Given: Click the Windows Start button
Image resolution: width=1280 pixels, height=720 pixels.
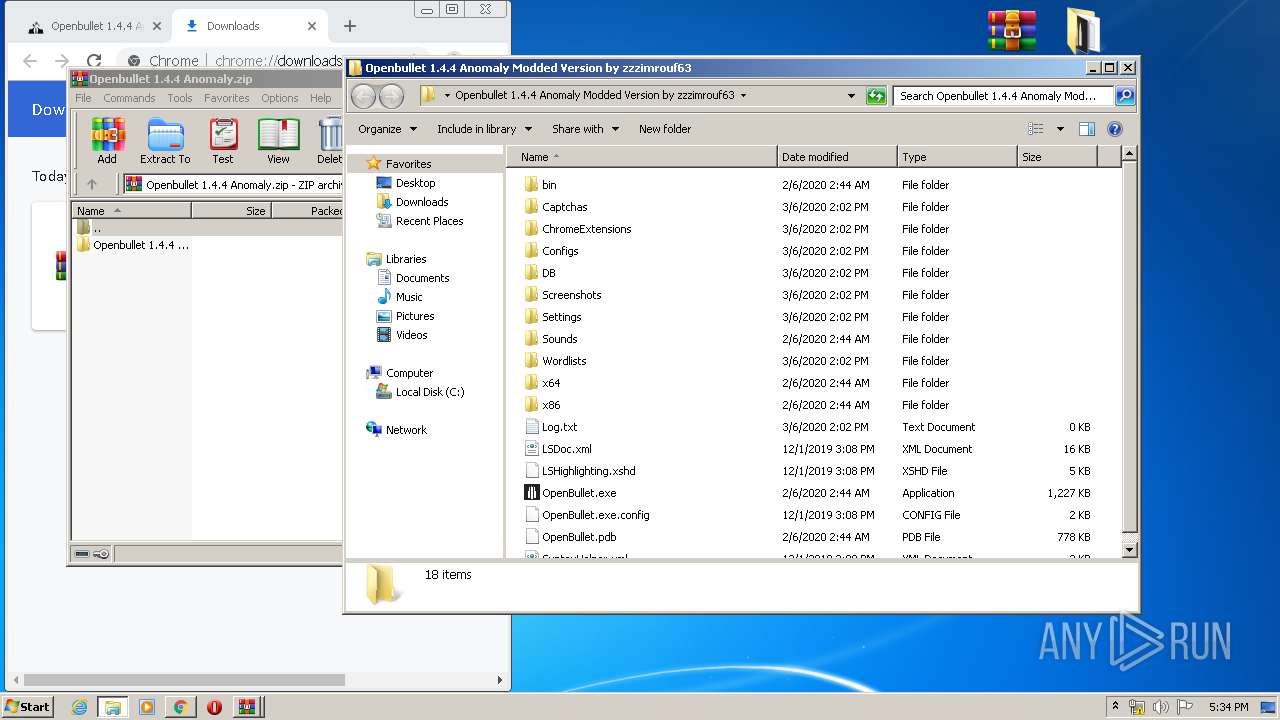Looking at the screenshot, I should tap(27, 707).
